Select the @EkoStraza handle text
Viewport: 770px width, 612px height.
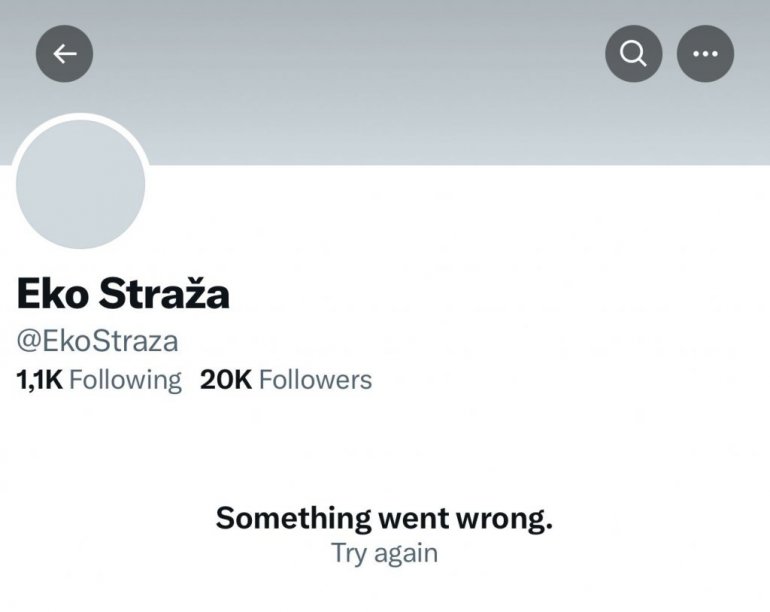(x=97, y=341)
